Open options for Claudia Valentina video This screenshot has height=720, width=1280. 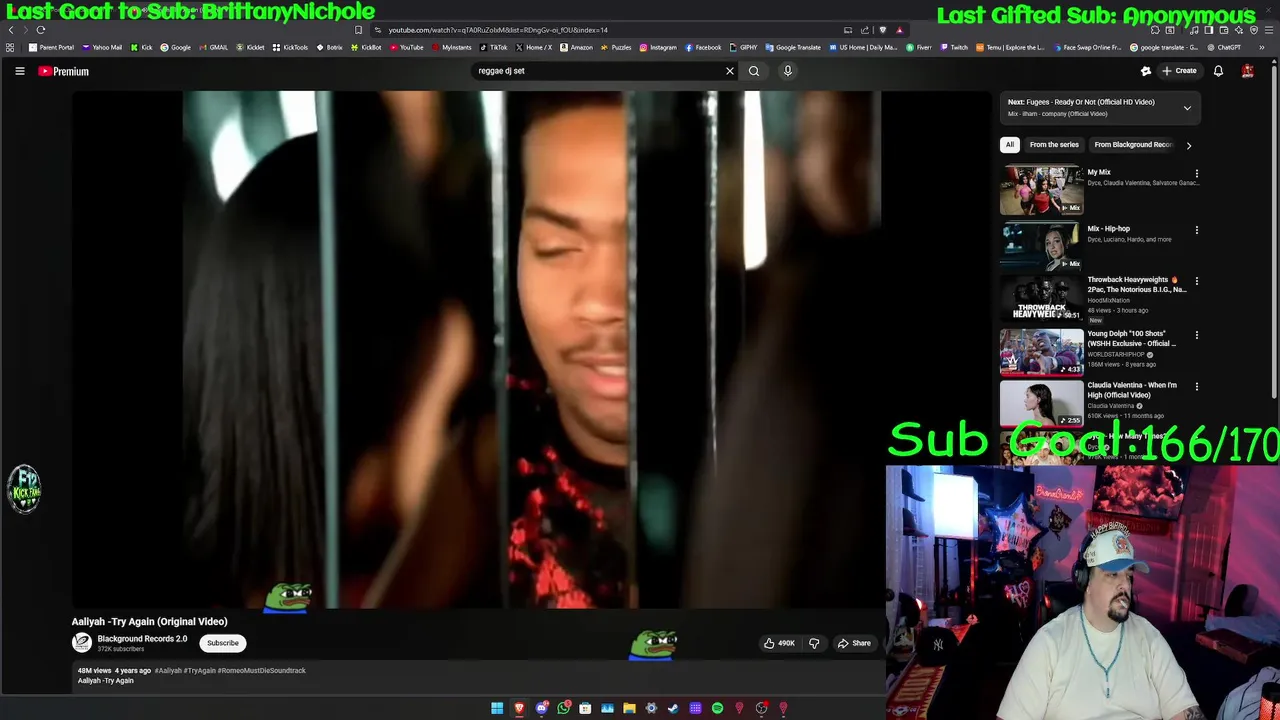point(1196,386)
